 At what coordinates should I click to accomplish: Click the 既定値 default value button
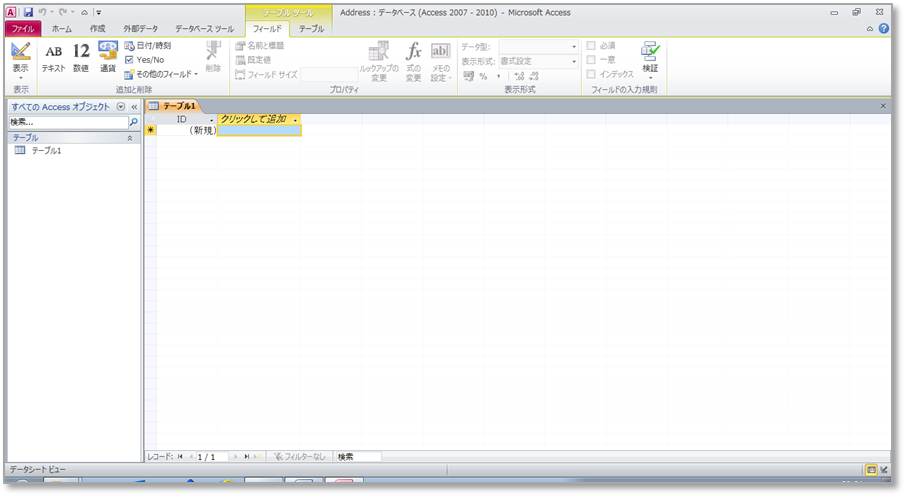point(253,60)
